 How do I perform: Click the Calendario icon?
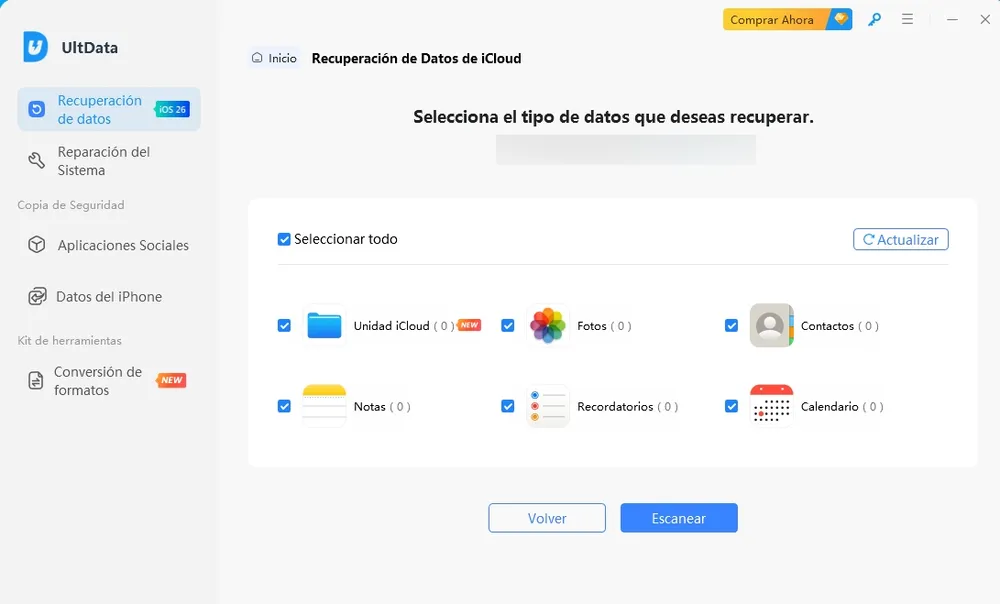771,406
